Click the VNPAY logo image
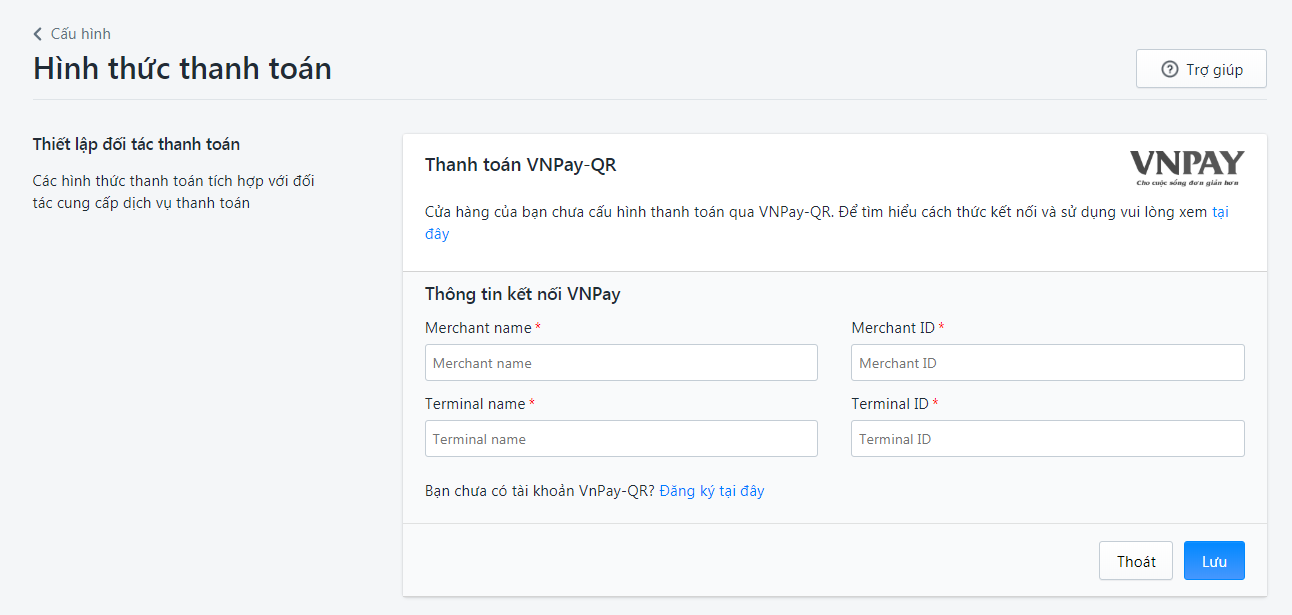 [x=1187, y=168]
